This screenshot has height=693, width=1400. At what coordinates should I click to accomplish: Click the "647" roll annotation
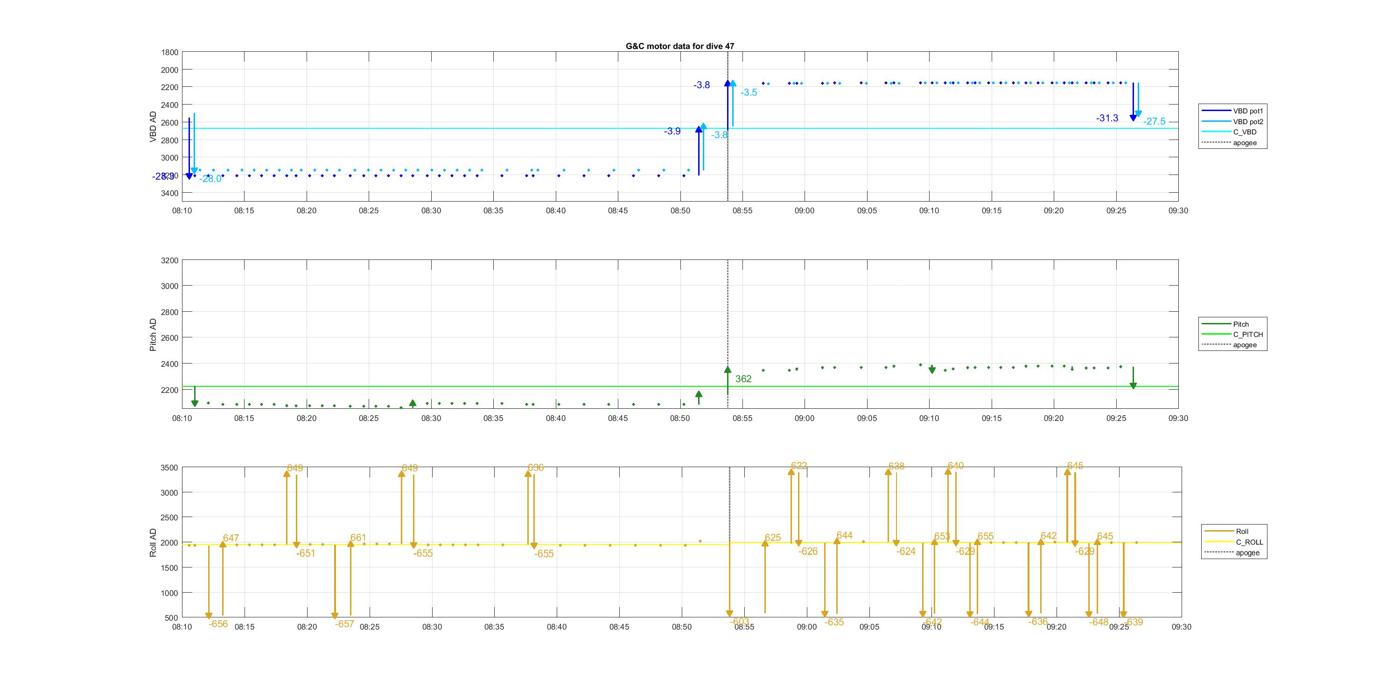coord(231,538)
